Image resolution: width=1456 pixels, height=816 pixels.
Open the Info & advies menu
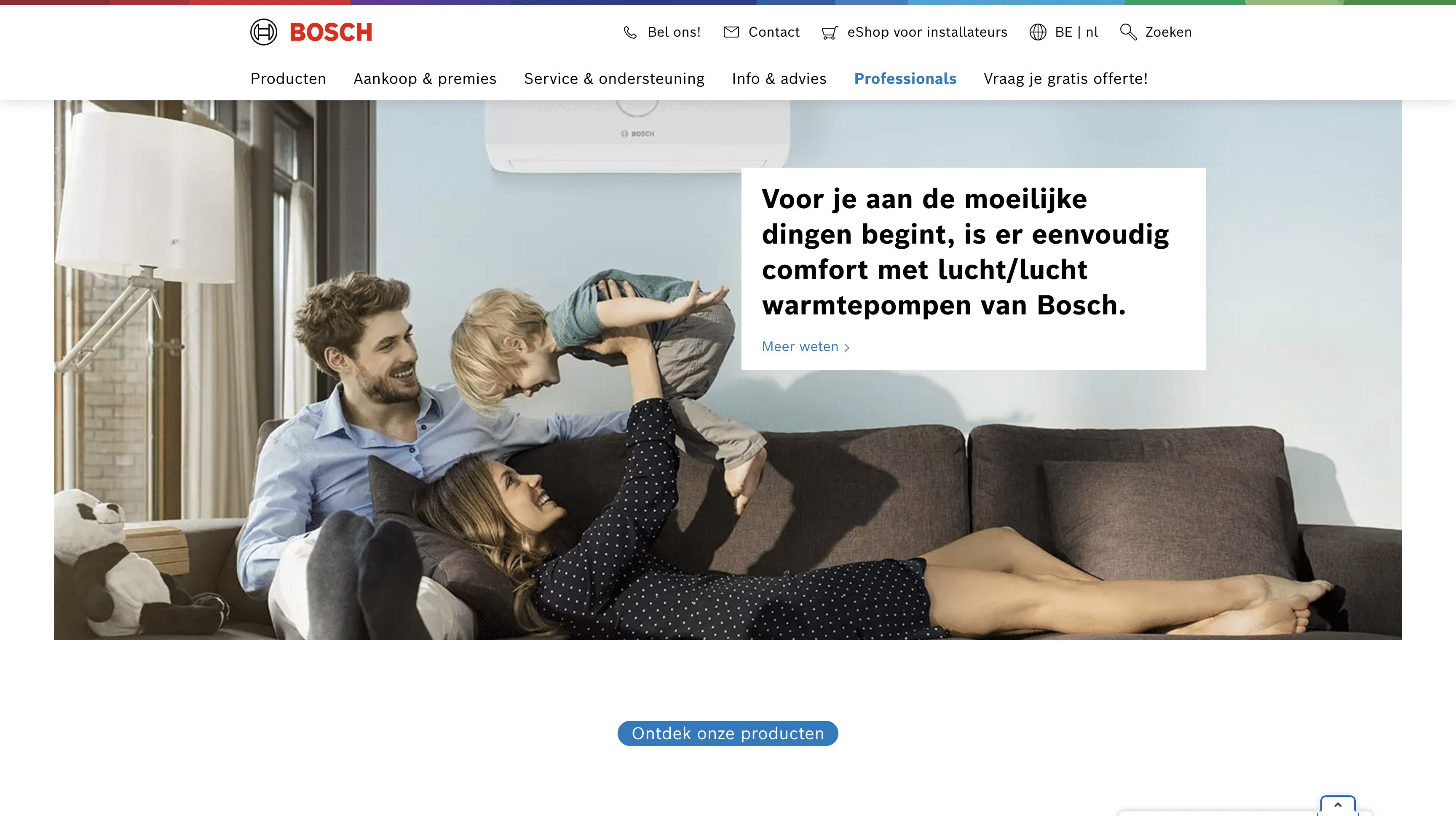click(x=779, y=78)
